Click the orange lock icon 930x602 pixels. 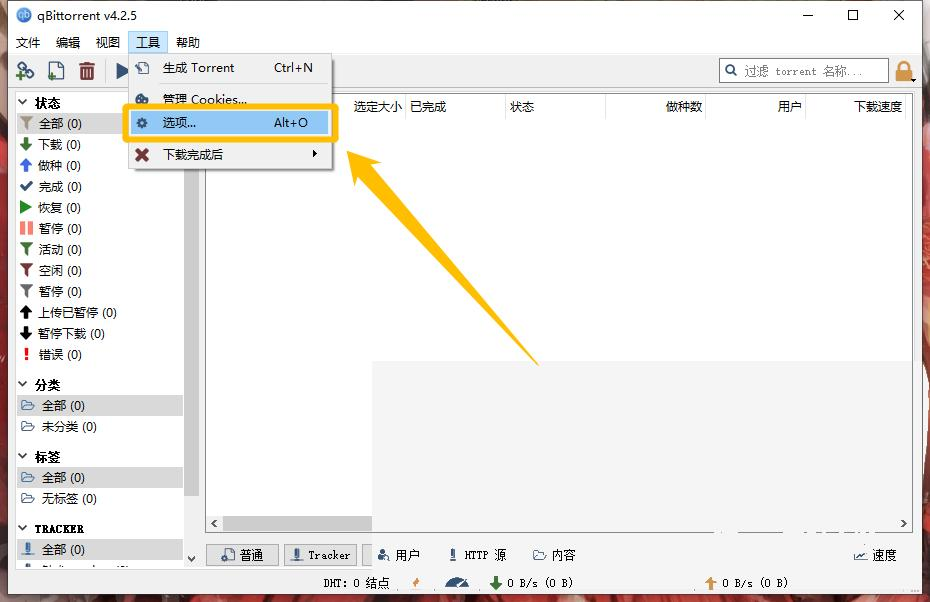(x=903, y=71)
